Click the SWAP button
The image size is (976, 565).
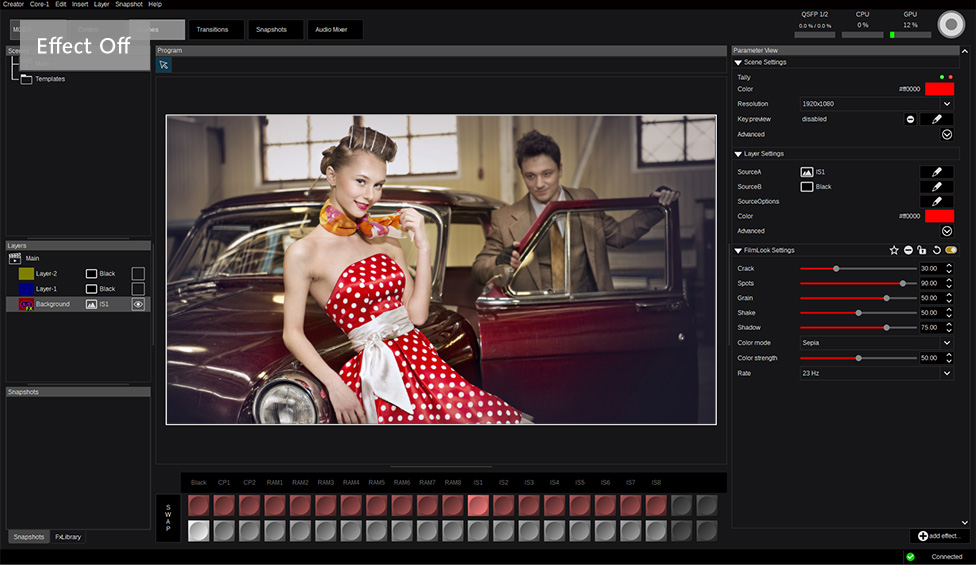(x=168, y=518)
